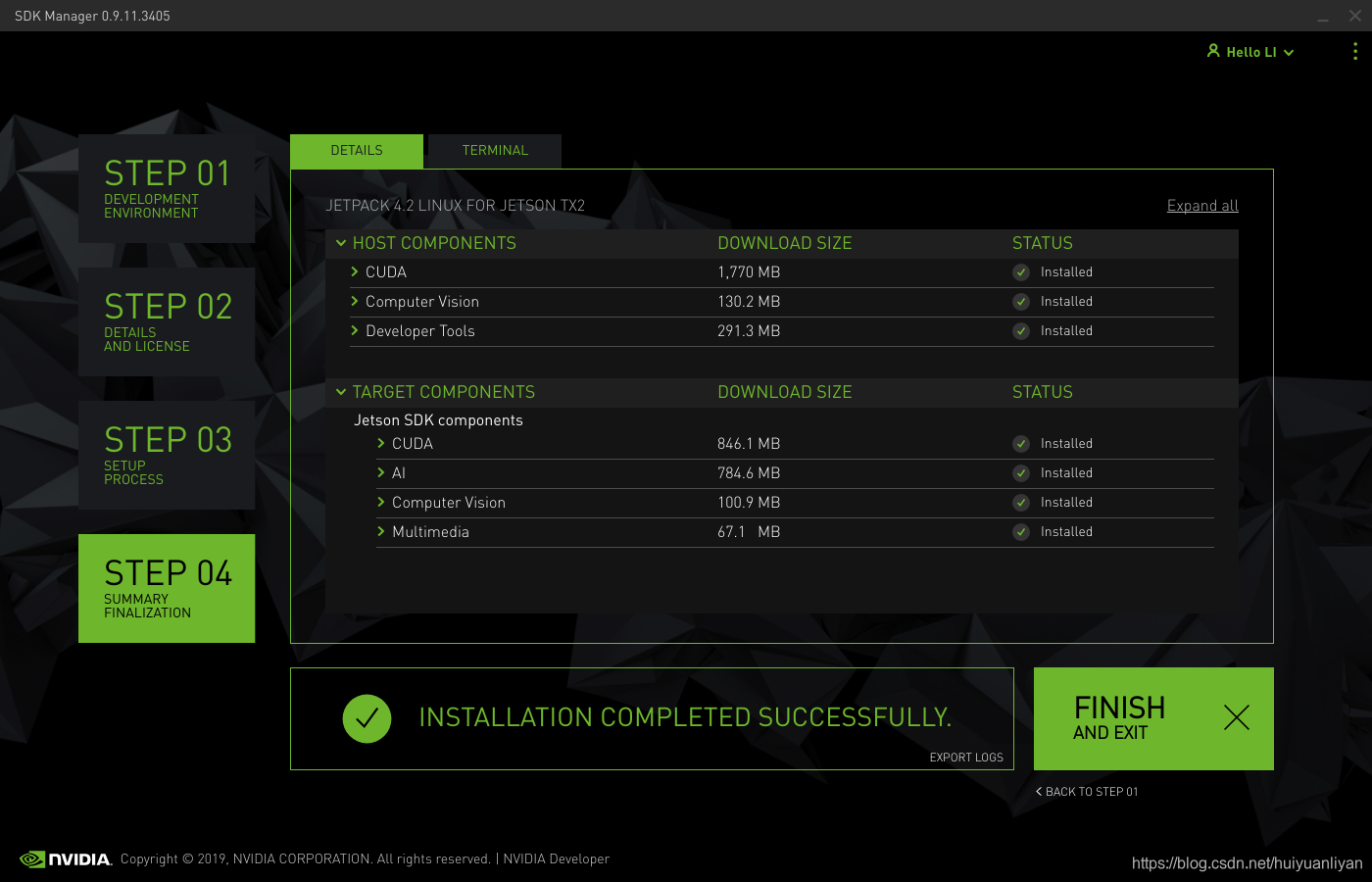This screenshot has height=882, width=1372.
Task: Click the Installed status text for Multimedia
Action: coord(1066,532)
